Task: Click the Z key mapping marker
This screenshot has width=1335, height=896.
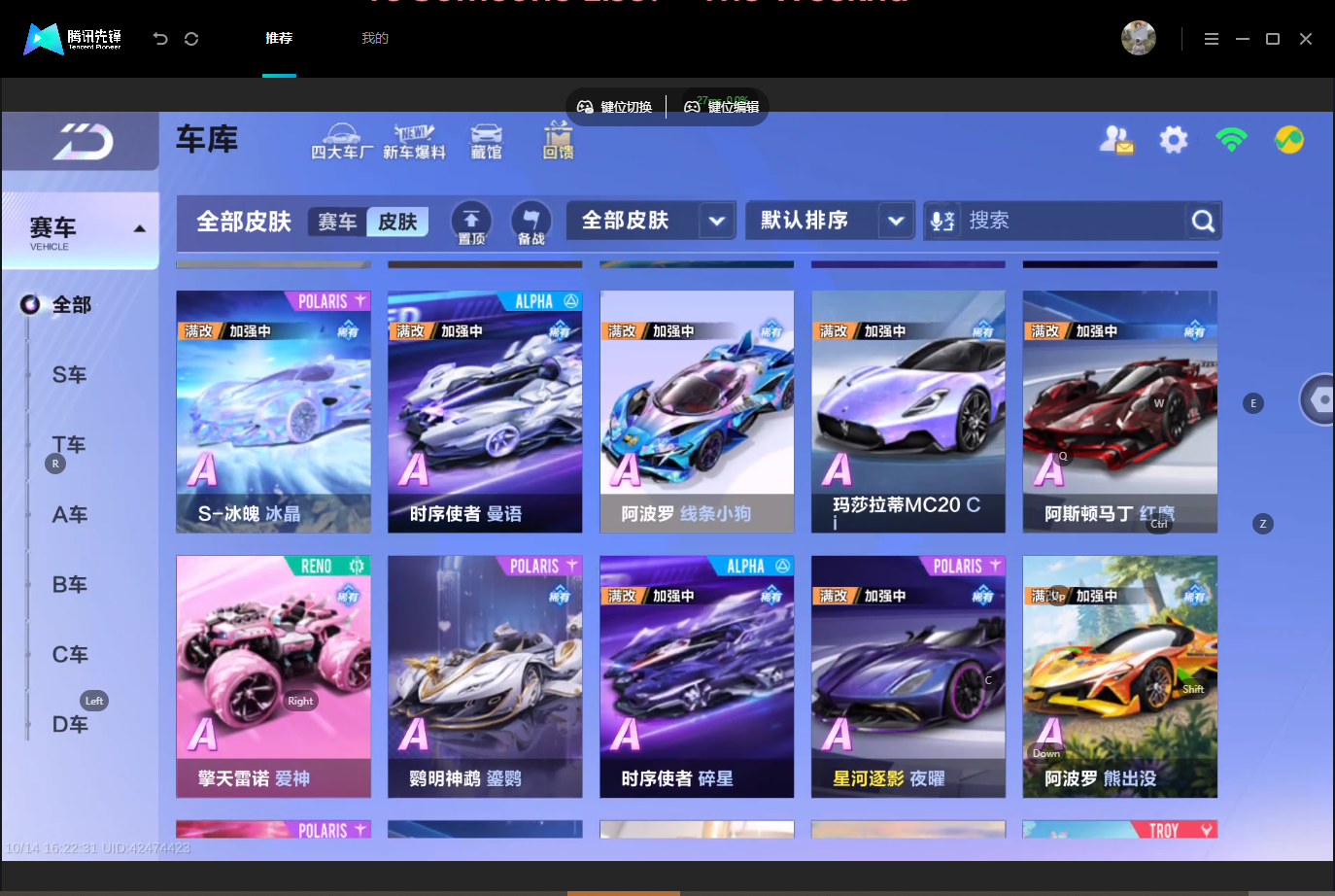Action: pos(1263,524)
